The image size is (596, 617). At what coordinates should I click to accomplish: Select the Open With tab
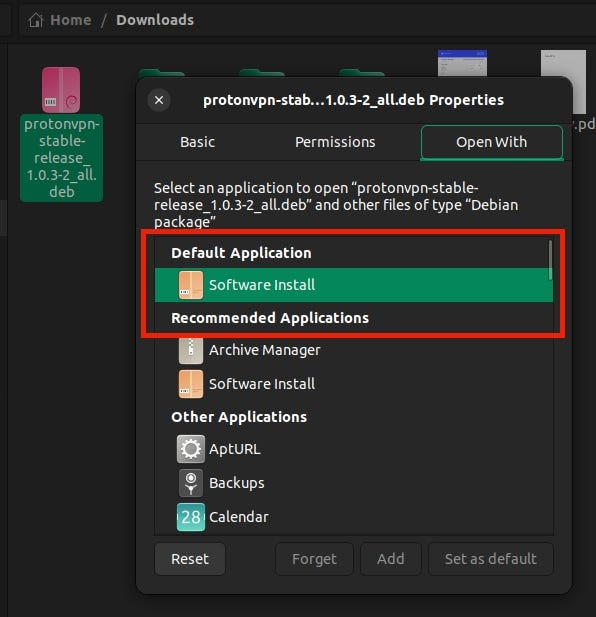(492, 142)
